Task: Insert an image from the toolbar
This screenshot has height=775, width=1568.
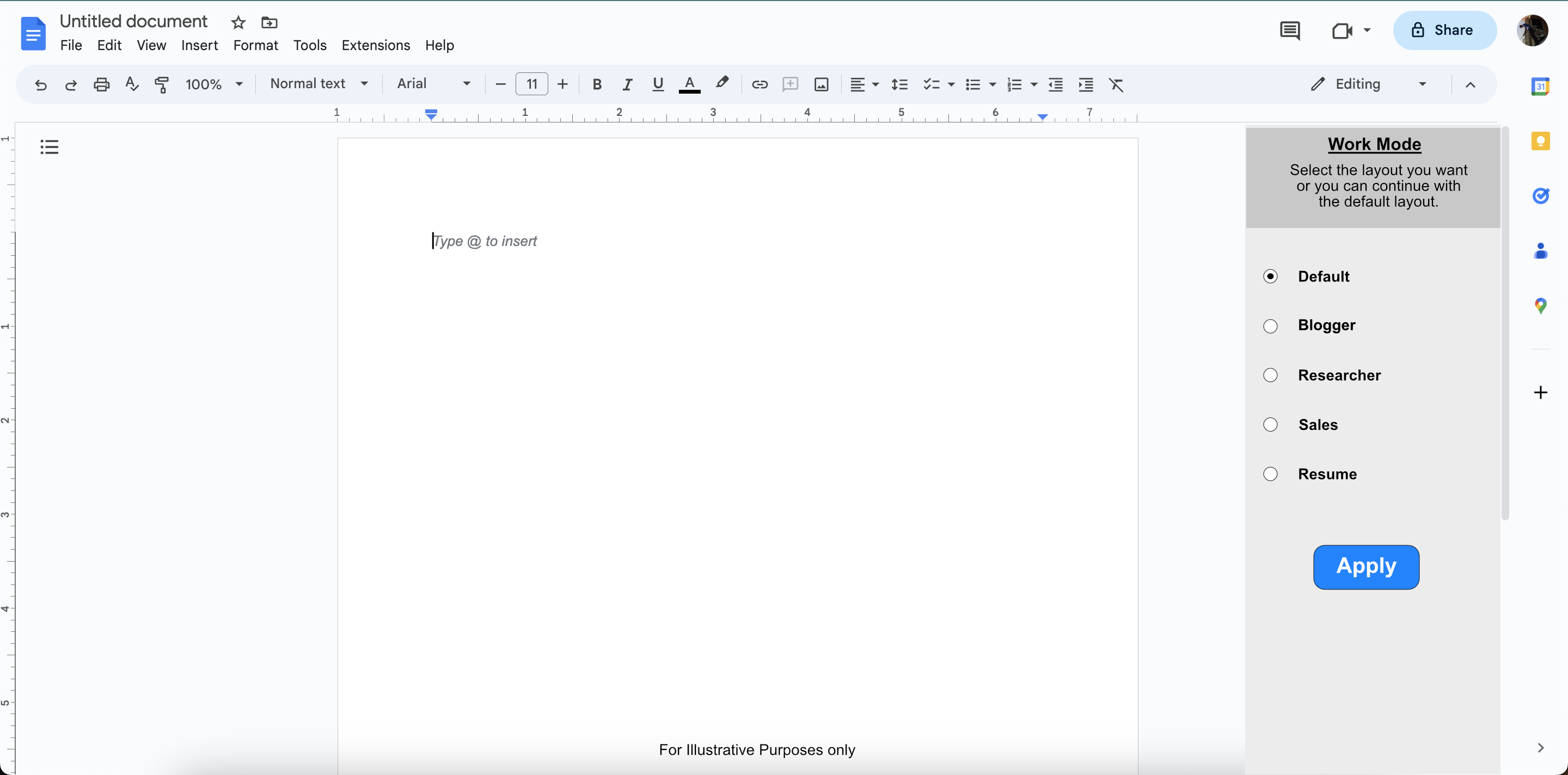Action: 821,84
